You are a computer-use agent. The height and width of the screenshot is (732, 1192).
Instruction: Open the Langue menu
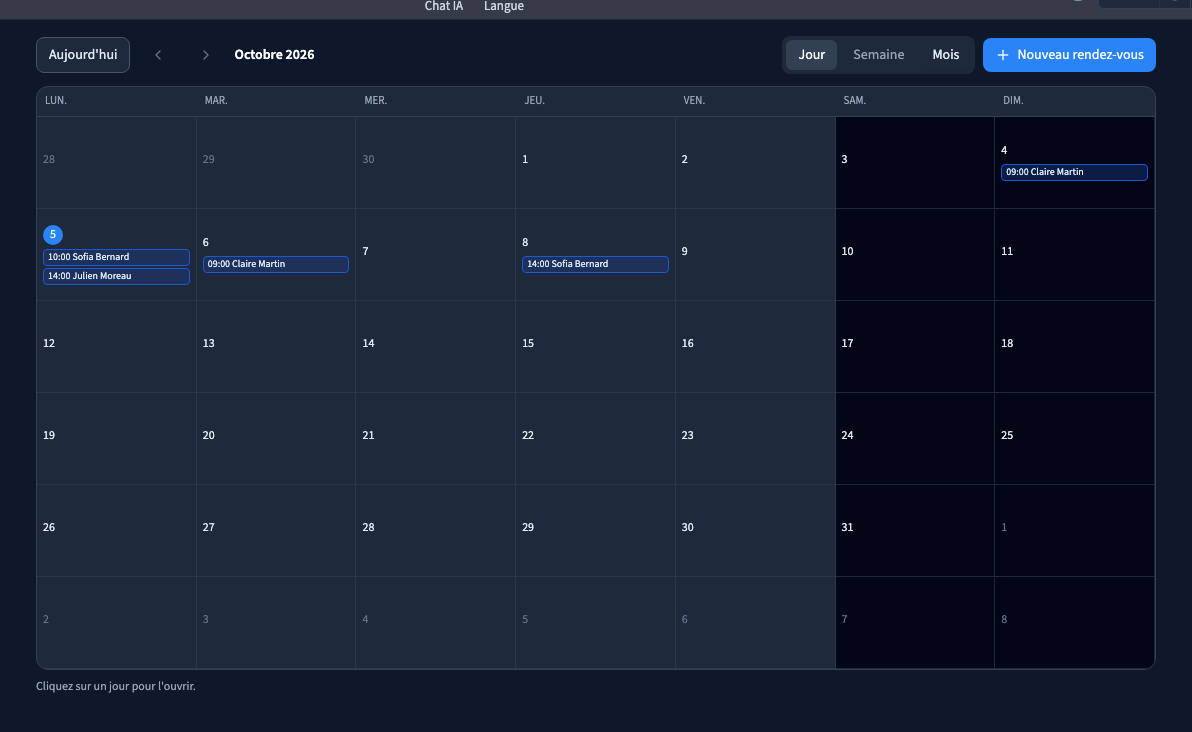504,6
